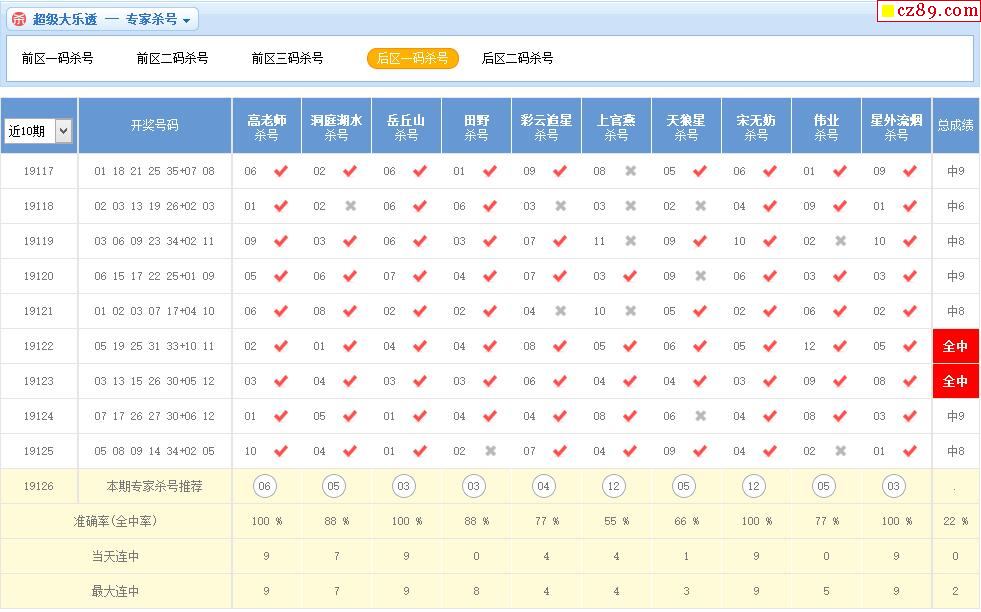Click the 中6 result in row 19118
The height and width of the screenshot is (612, 981).
point(955,206)
